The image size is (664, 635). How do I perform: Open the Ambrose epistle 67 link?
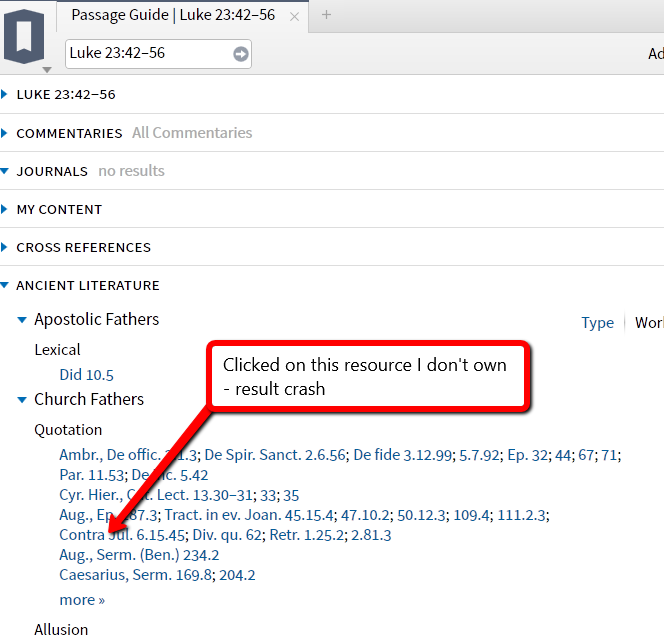586,455
